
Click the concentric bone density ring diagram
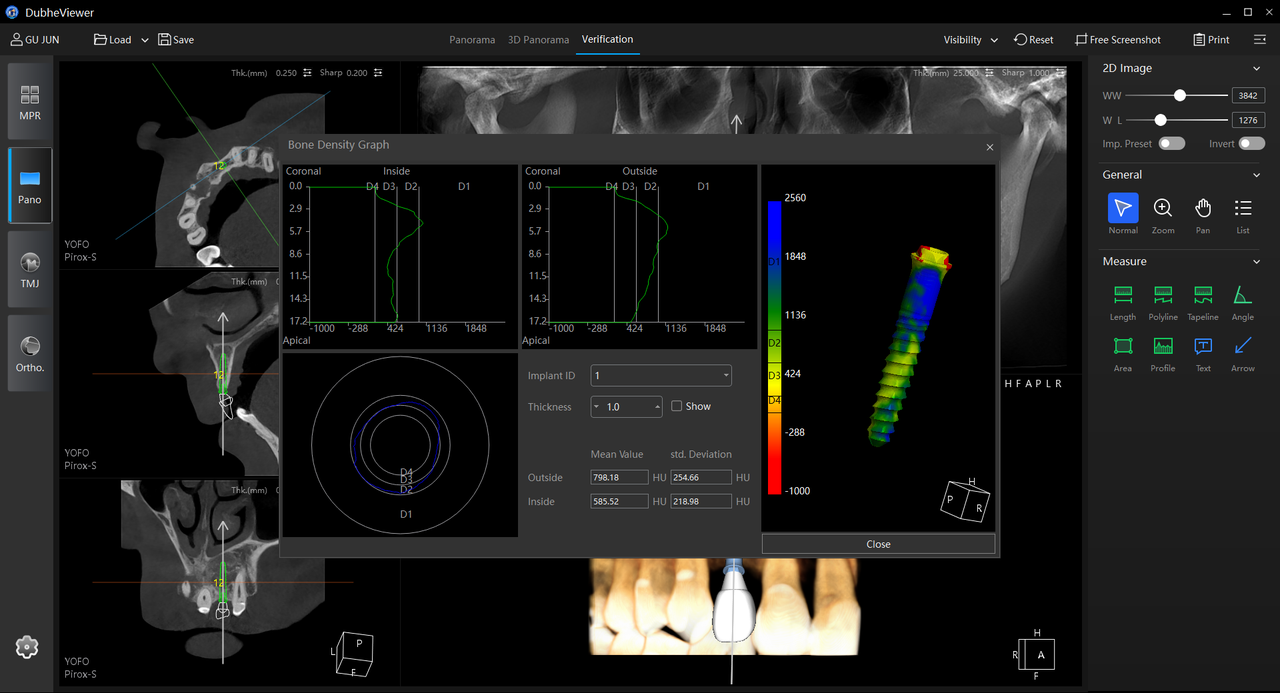click(x=400, y=445)
